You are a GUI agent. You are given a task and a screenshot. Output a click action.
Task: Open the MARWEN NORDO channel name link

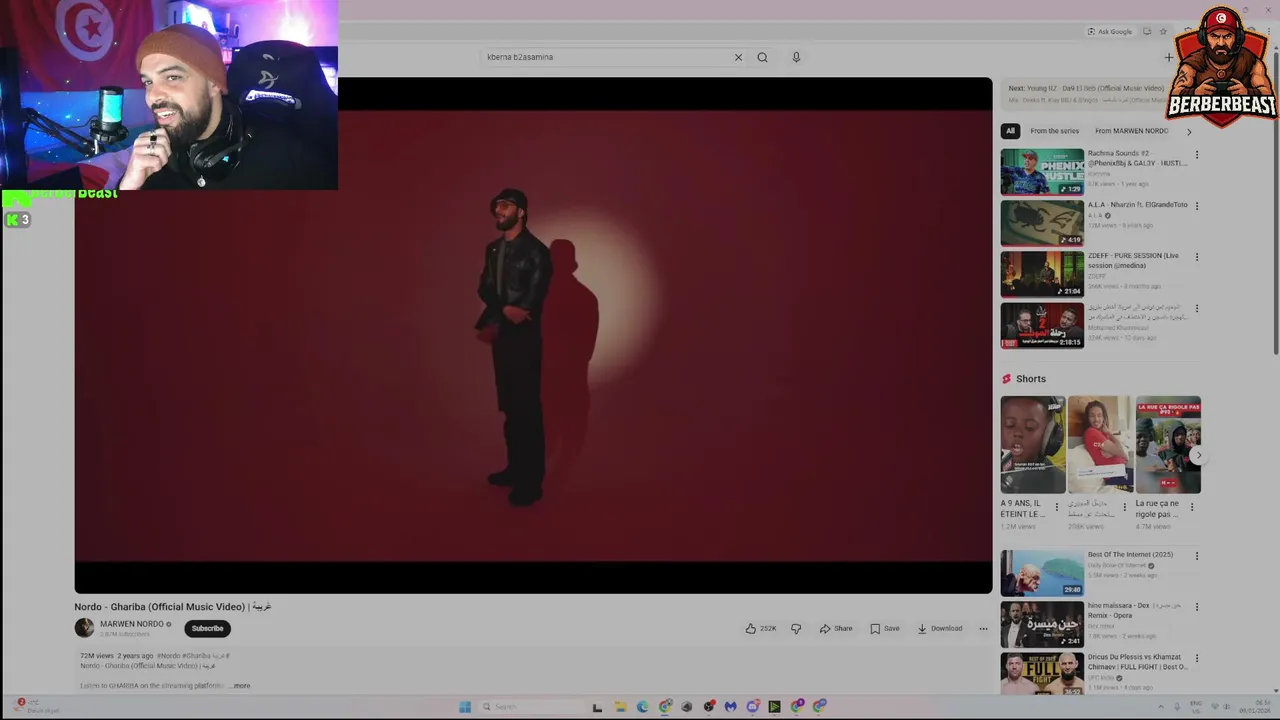tap(131, 624)
